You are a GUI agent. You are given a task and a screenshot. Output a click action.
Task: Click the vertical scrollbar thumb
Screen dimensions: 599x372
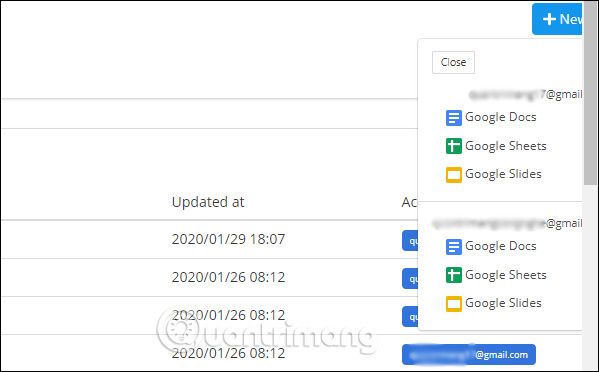pyautogui.click(x=591, y=95)
